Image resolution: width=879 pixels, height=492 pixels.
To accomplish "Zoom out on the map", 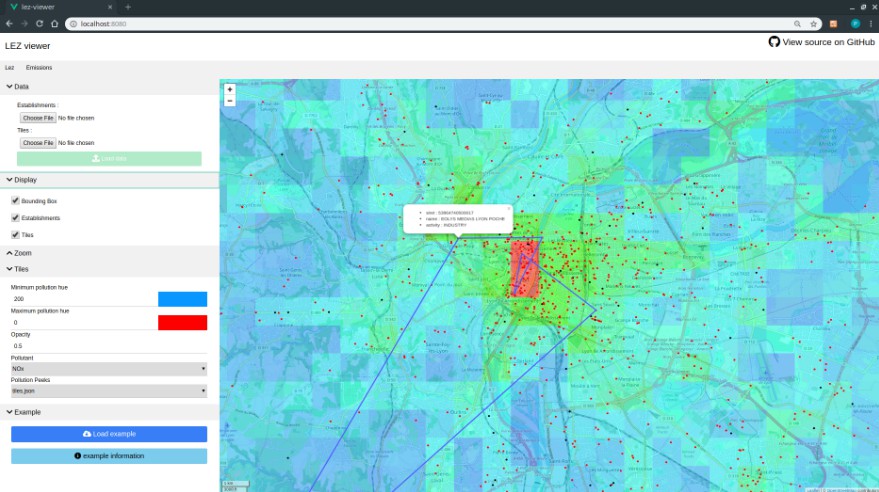I will [230, 100].
